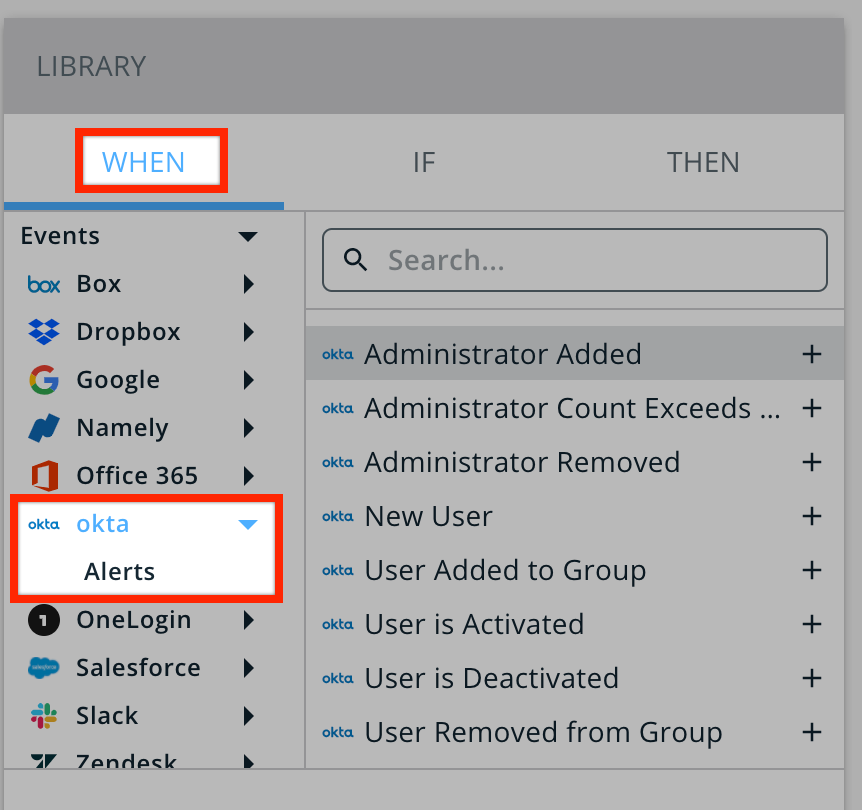Screen dimensions: 862x810
Task: Open the THEN tab
Action: [703, 161]
